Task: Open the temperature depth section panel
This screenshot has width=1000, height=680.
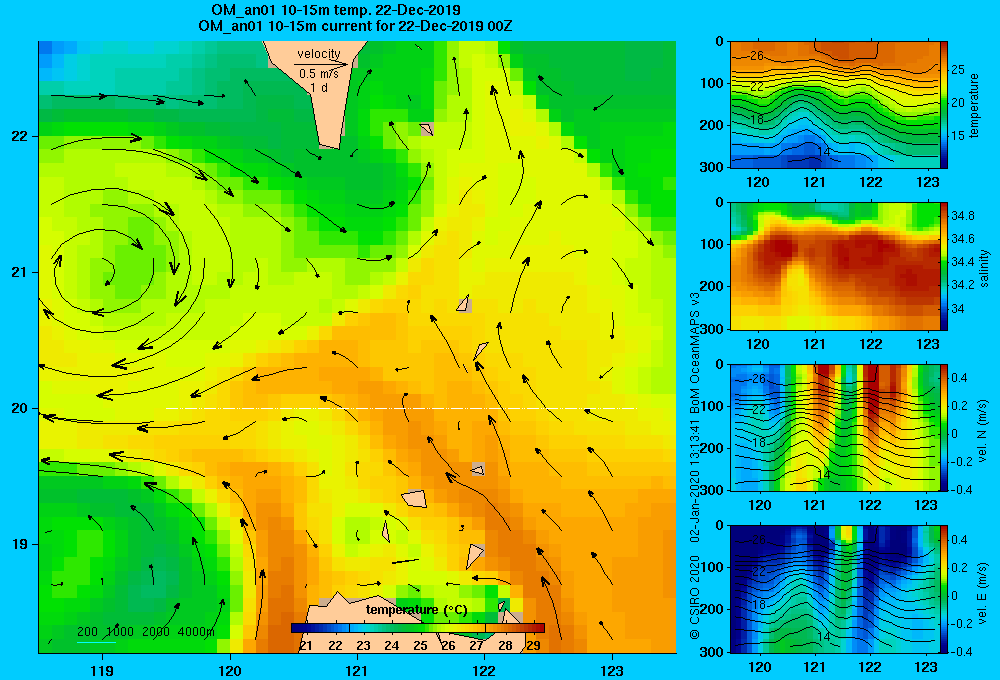Action: pos(835,105)
